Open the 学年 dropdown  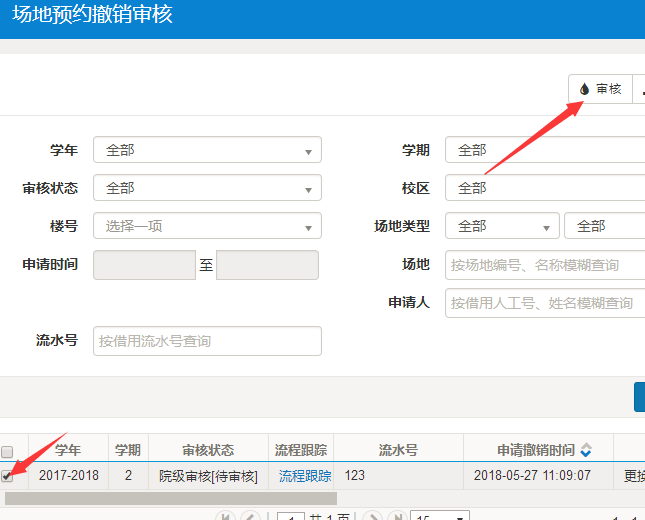click(x=207, y=150)
